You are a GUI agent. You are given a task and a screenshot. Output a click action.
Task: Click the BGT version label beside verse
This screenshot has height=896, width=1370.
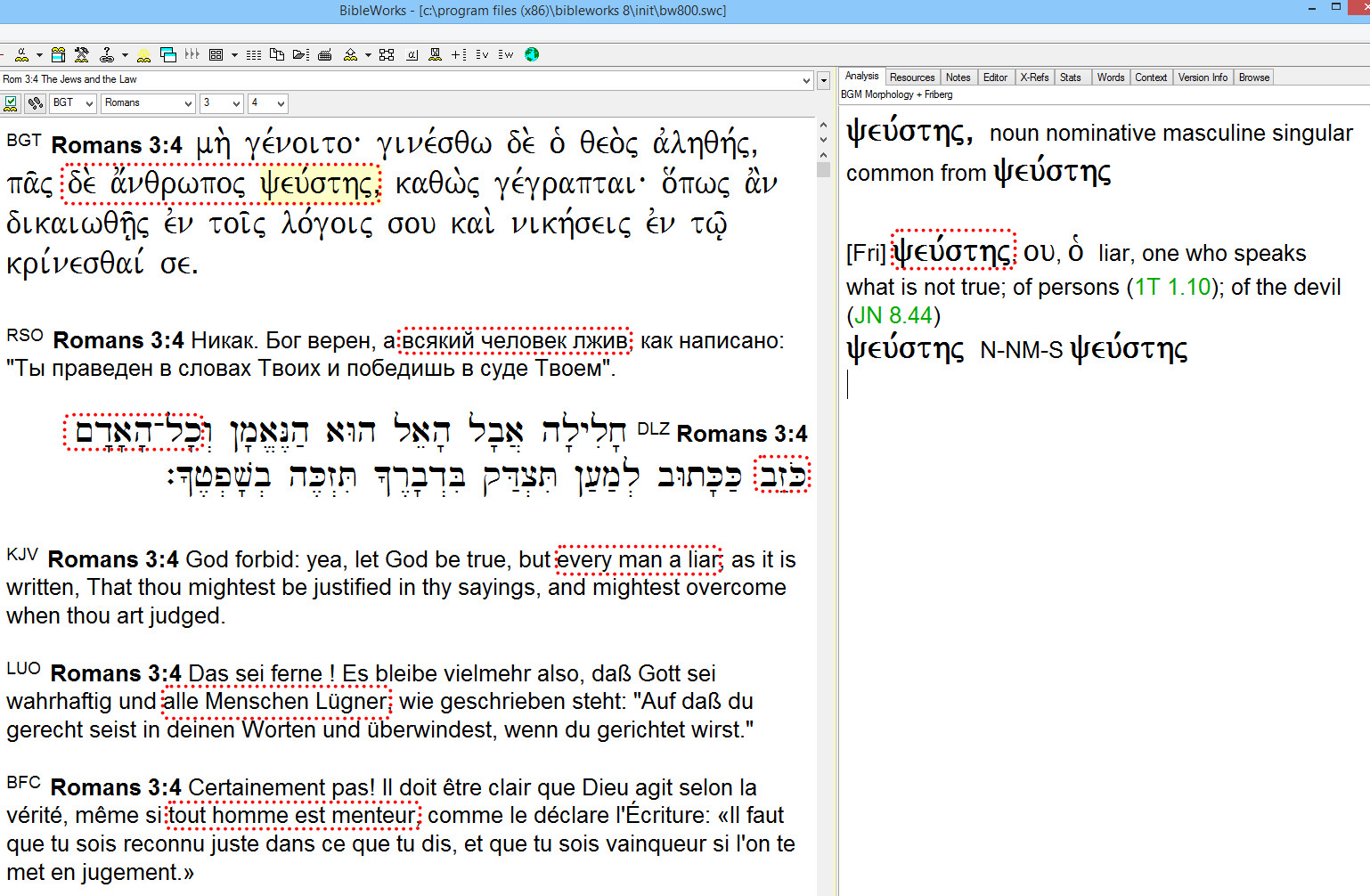click(x=24, y=140)
